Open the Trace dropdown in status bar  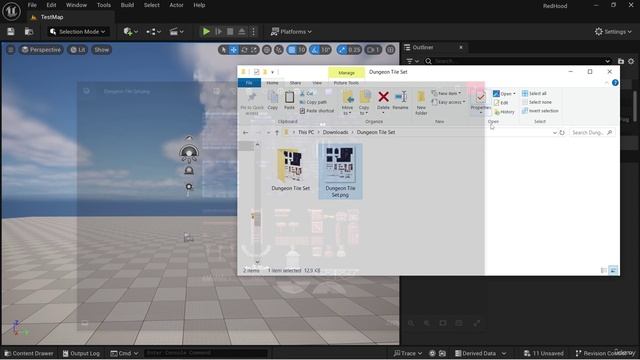tap(408, 353)
